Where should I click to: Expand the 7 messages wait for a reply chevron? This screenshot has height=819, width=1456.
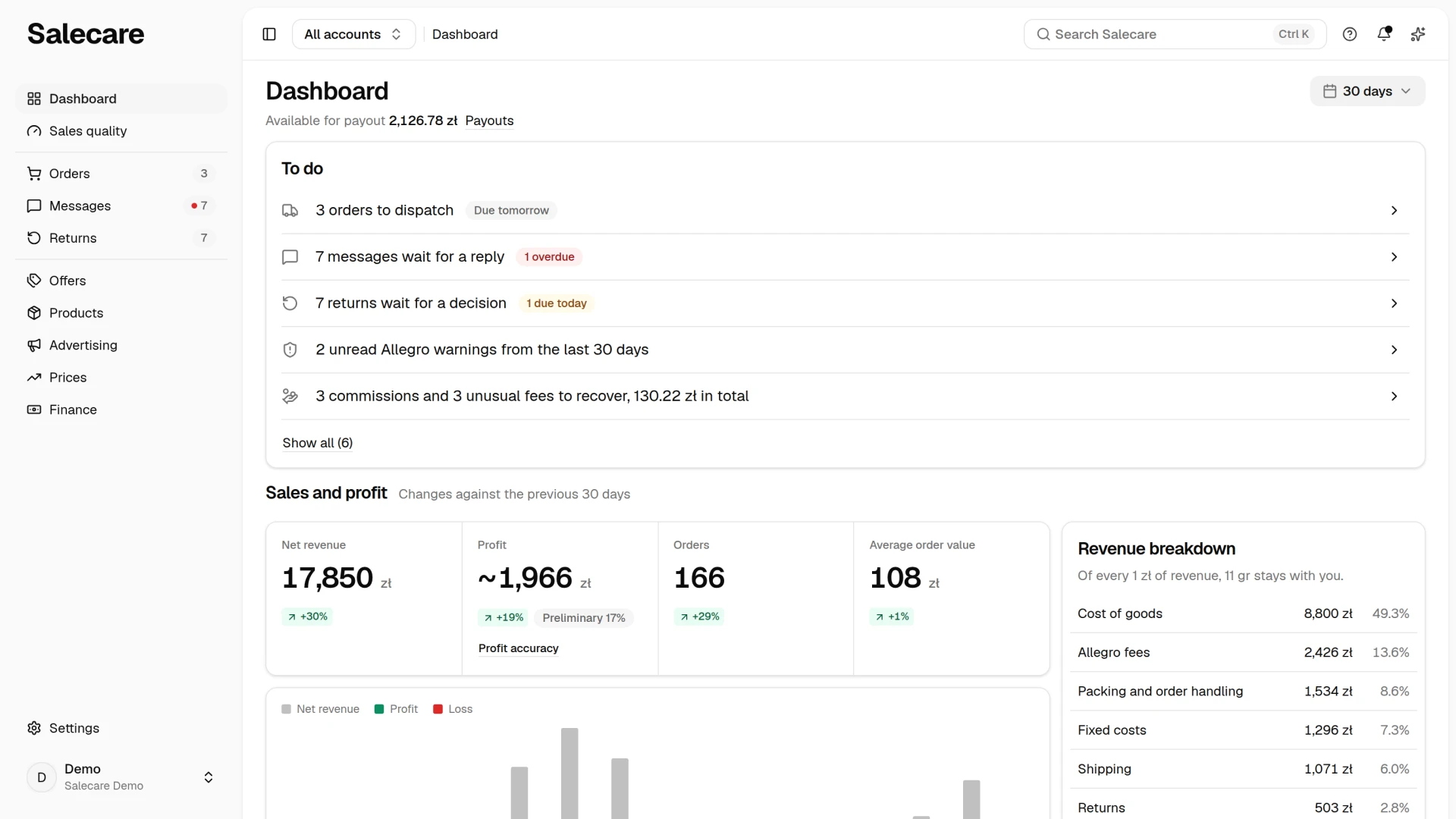pyautogui.click(x=1394, y=257)
